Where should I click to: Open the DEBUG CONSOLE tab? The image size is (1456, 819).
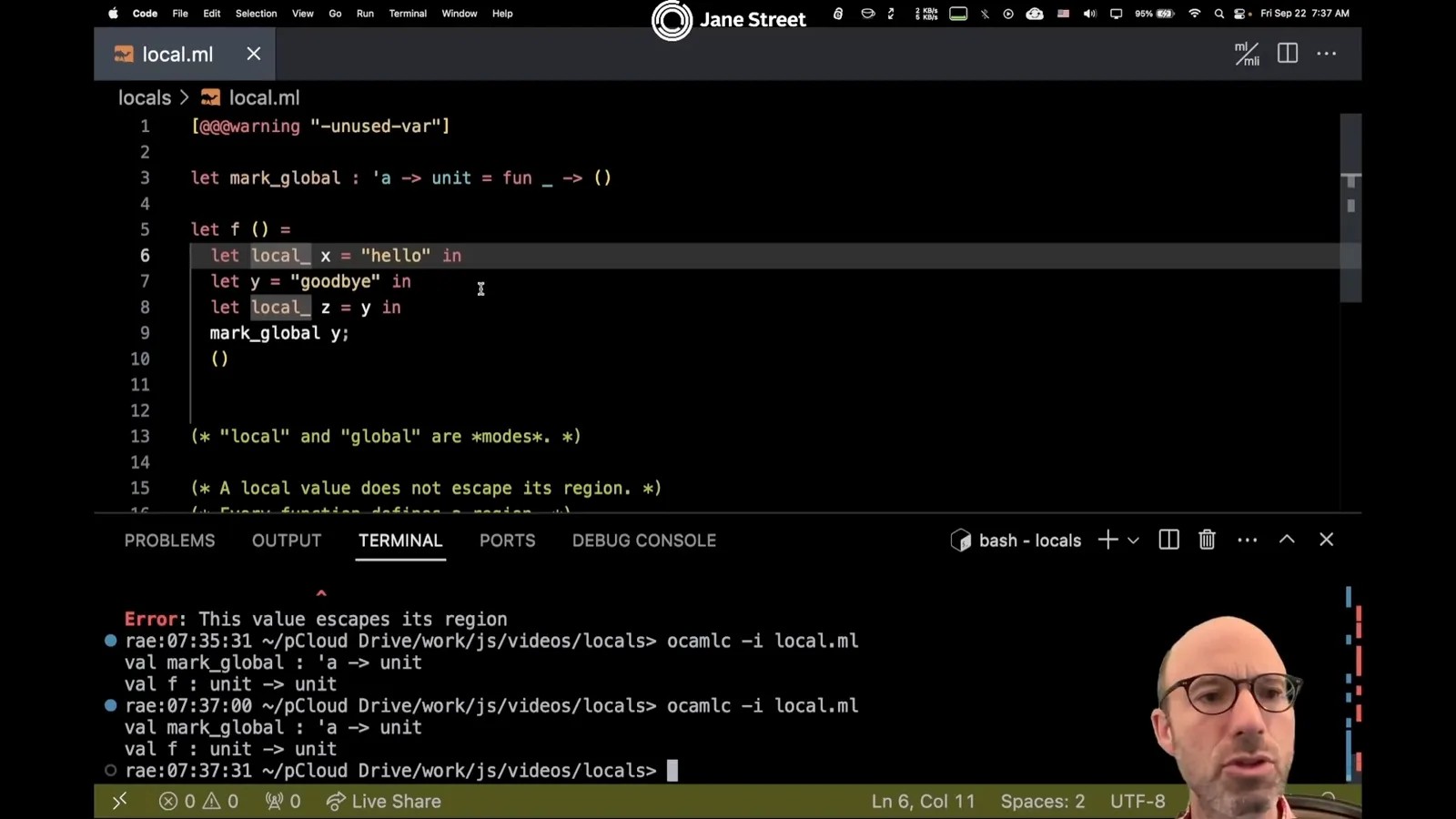tap(644, 541)
